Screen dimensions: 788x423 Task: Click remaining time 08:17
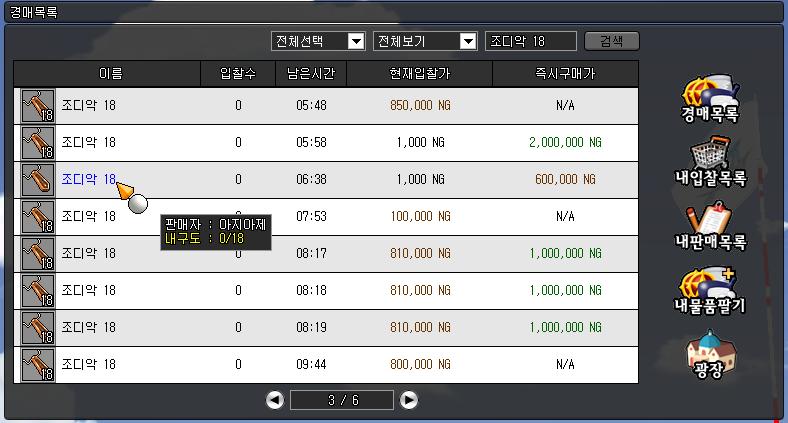click(x=311, y=254)
